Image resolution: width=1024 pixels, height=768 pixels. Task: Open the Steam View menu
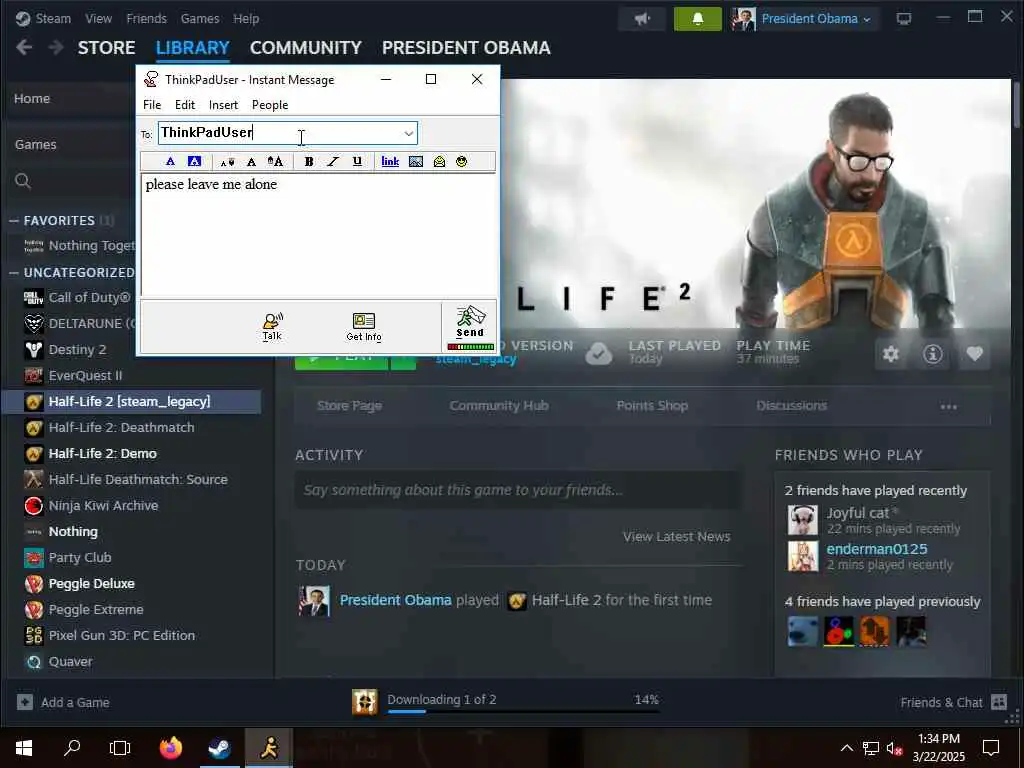[99, 18]
